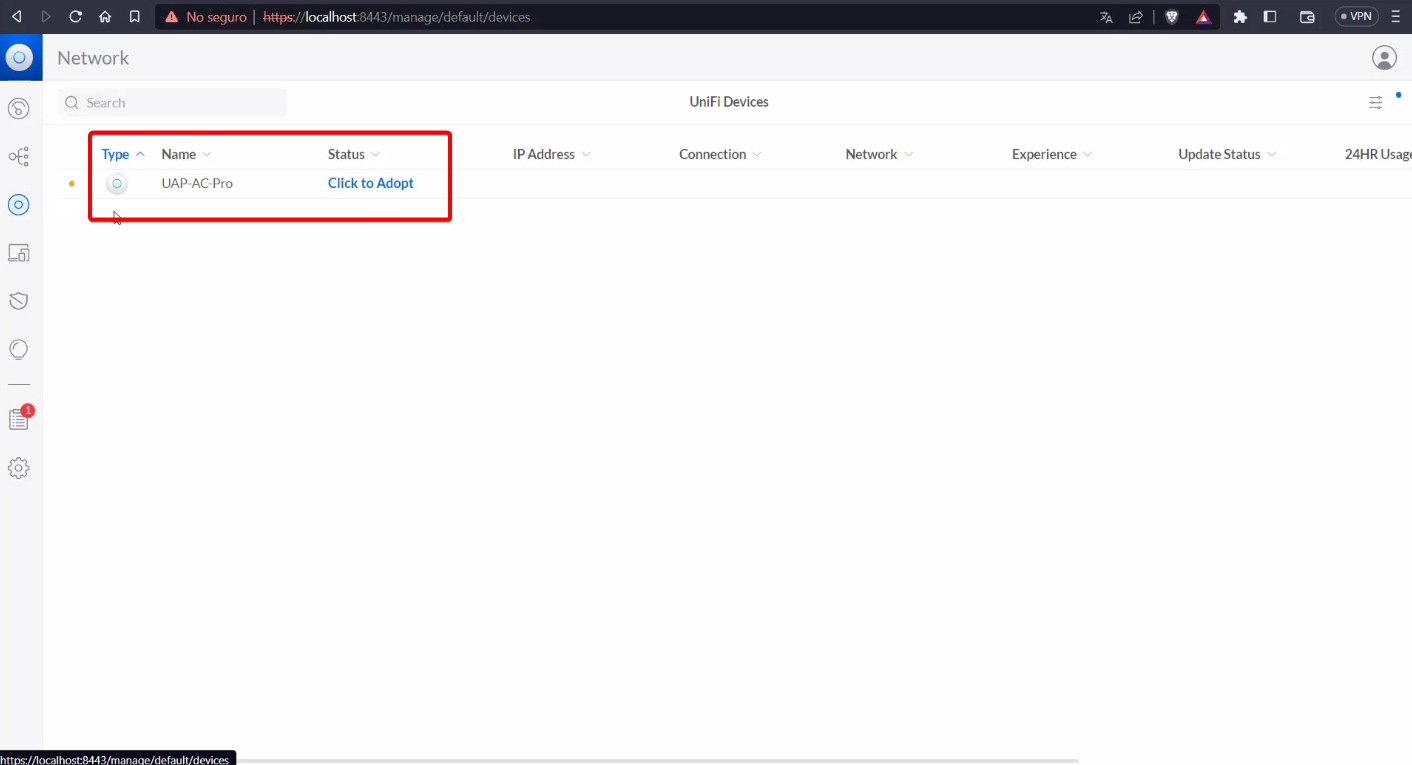Open the UniFi Devices sidebar icon
The height and width of the screenshot is (765, 1412).
pyautogui.click(x=18, y=204)
